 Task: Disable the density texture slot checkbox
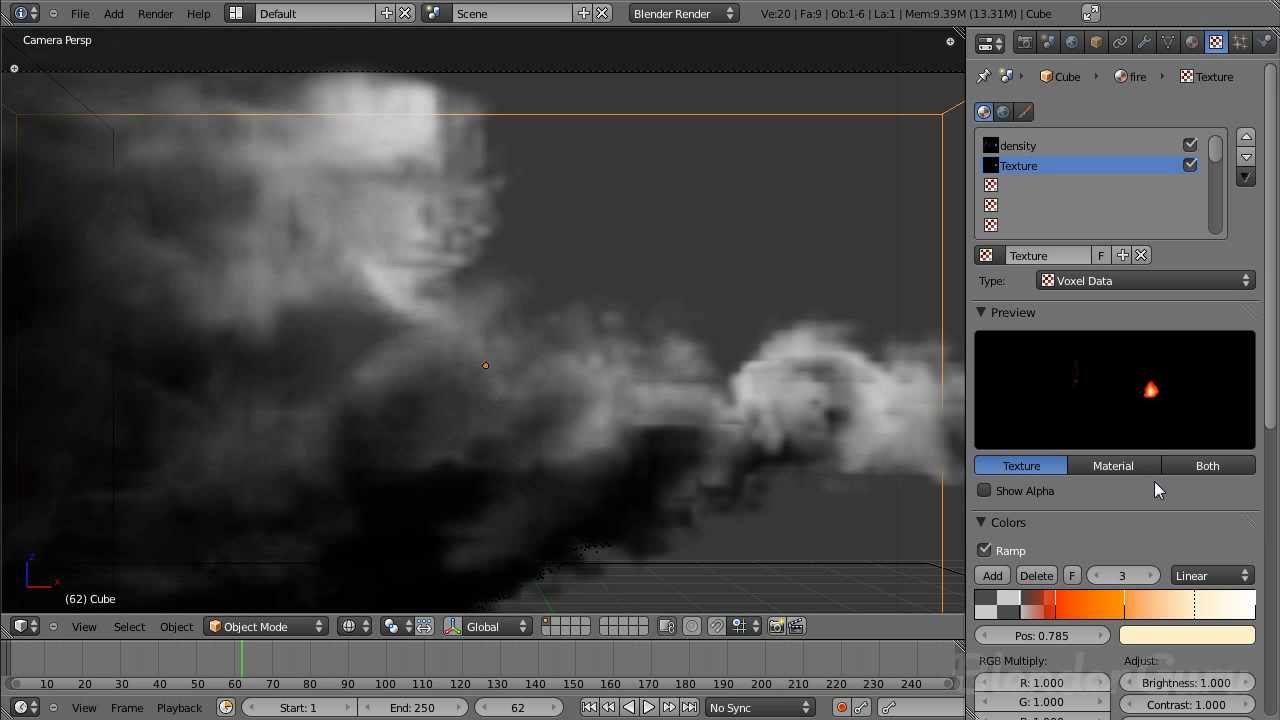tap(1190, 145)
